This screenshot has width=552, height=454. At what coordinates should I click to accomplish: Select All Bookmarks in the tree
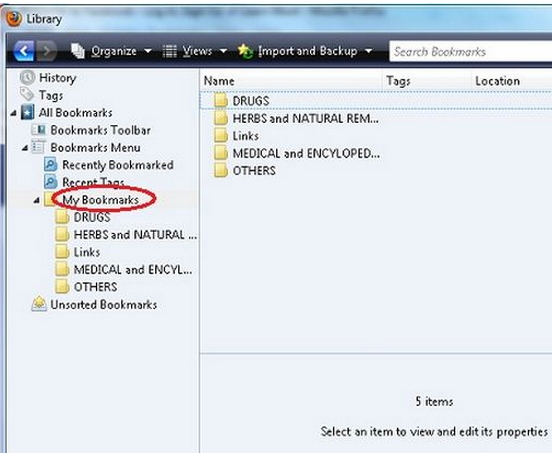(76, 113)
